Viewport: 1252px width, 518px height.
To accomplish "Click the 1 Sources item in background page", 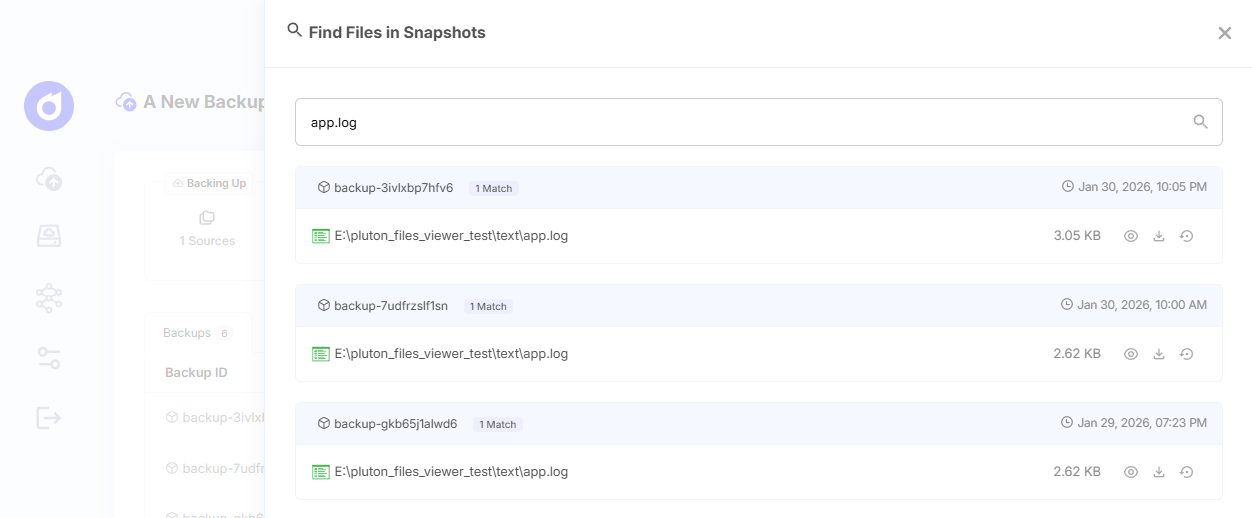I will click(207, 229).
